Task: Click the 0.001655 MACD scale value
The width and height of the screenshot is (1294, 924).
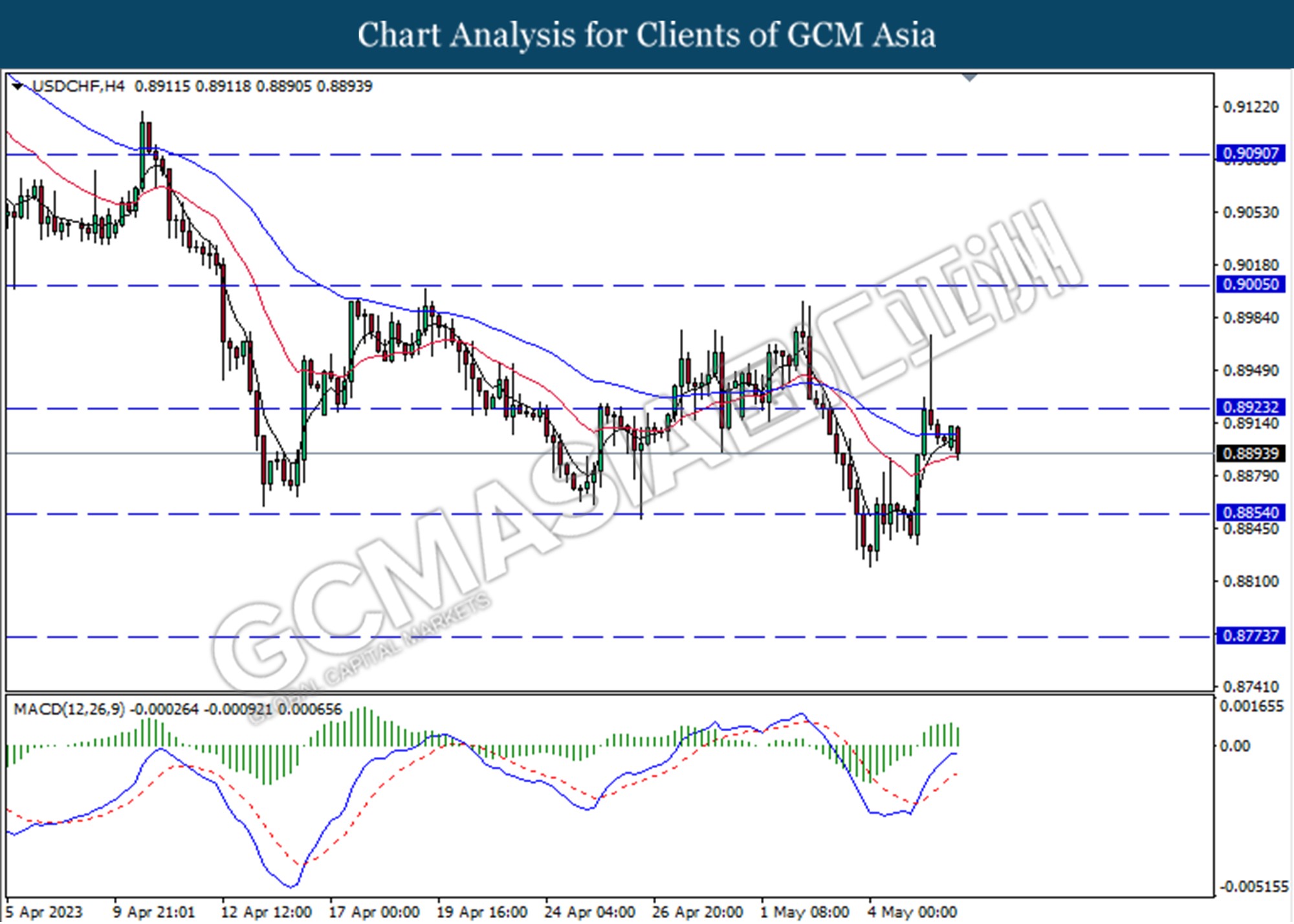Action: pos(1251,706)
